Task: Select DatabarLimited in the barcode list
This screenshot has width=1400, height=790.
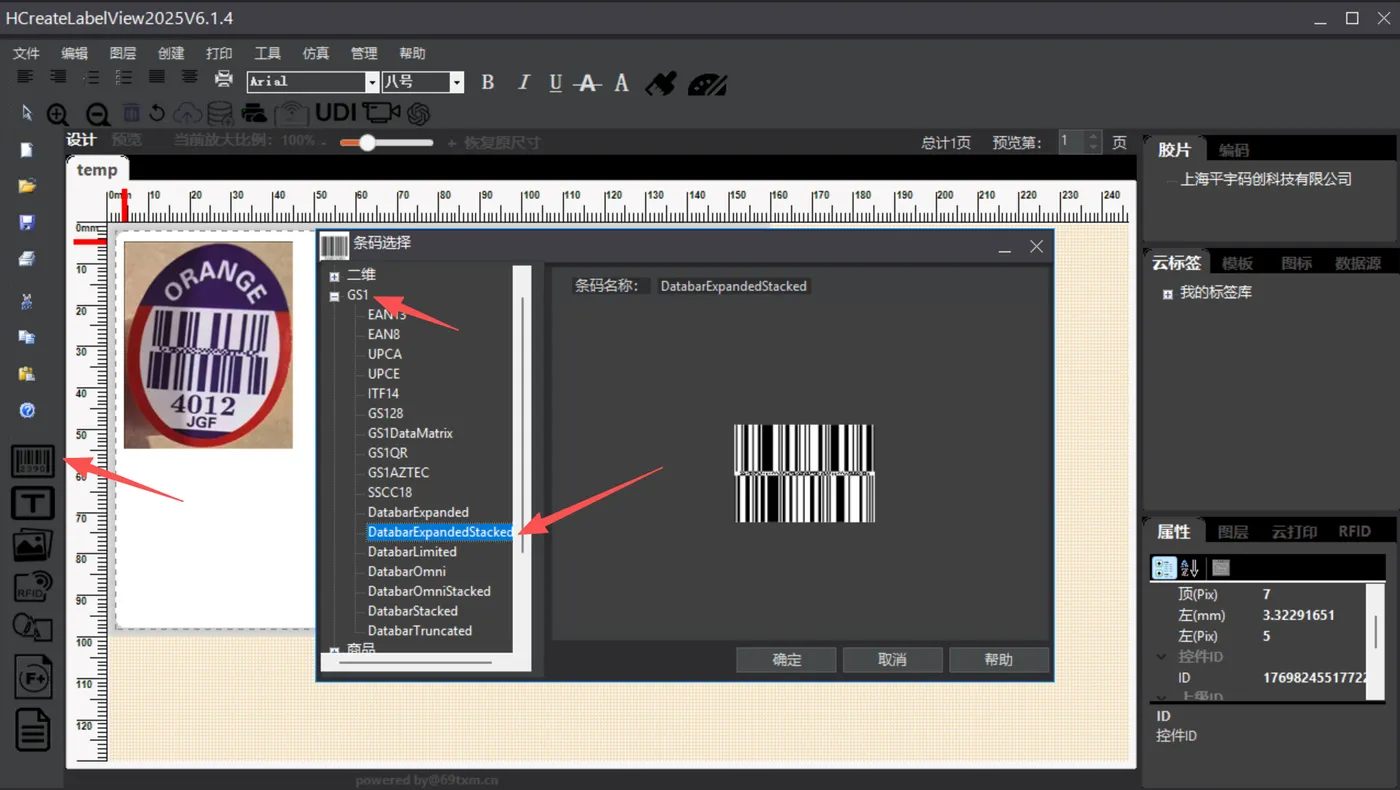Action: 412,552
